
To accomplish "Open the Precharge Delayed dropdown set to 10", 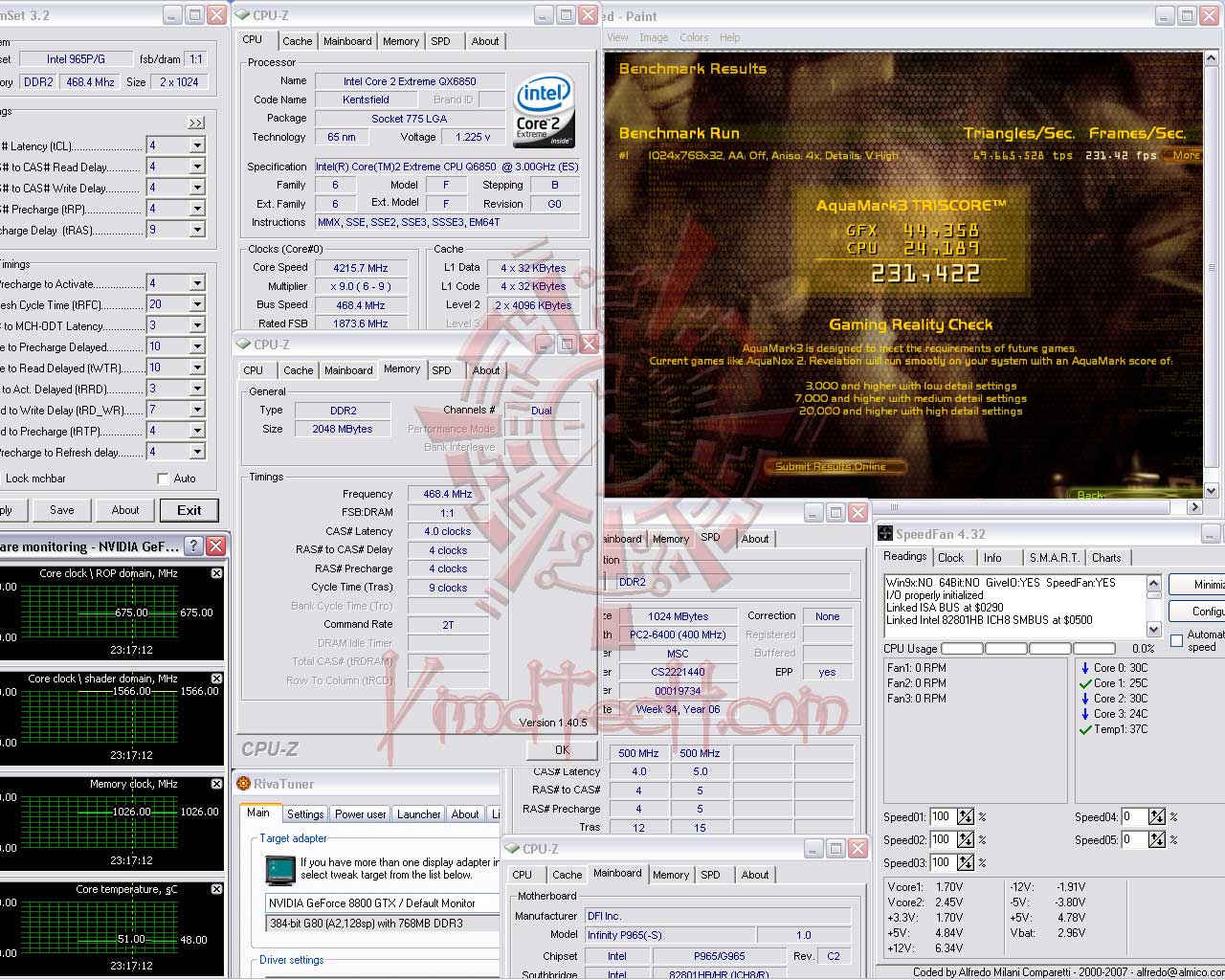I will pos(197,346).
